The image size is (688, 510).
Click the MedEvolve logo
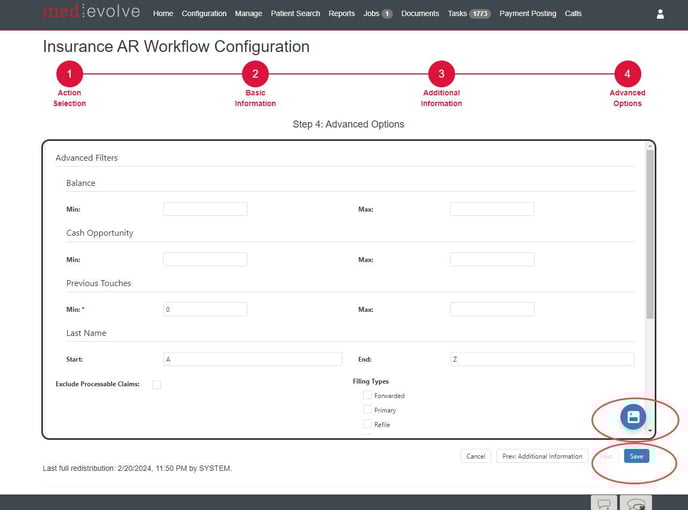coord(93,13)
